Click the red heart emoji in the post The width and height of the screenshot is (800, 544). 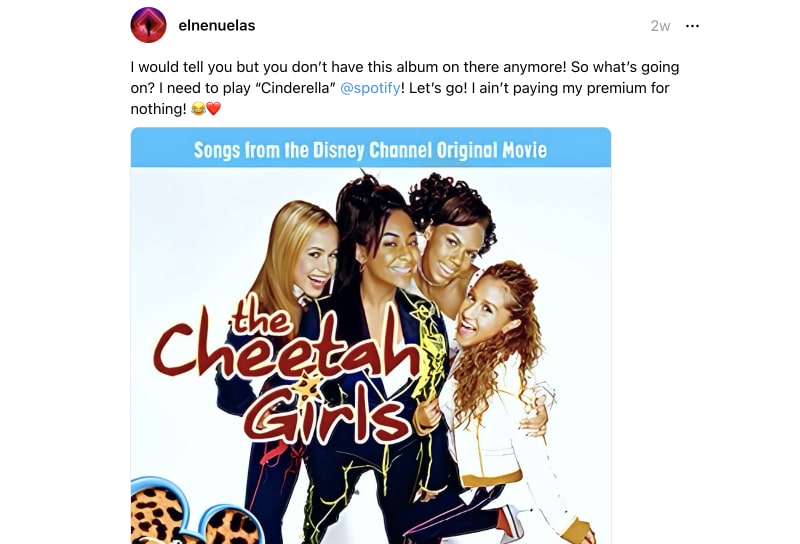point(213,109)
